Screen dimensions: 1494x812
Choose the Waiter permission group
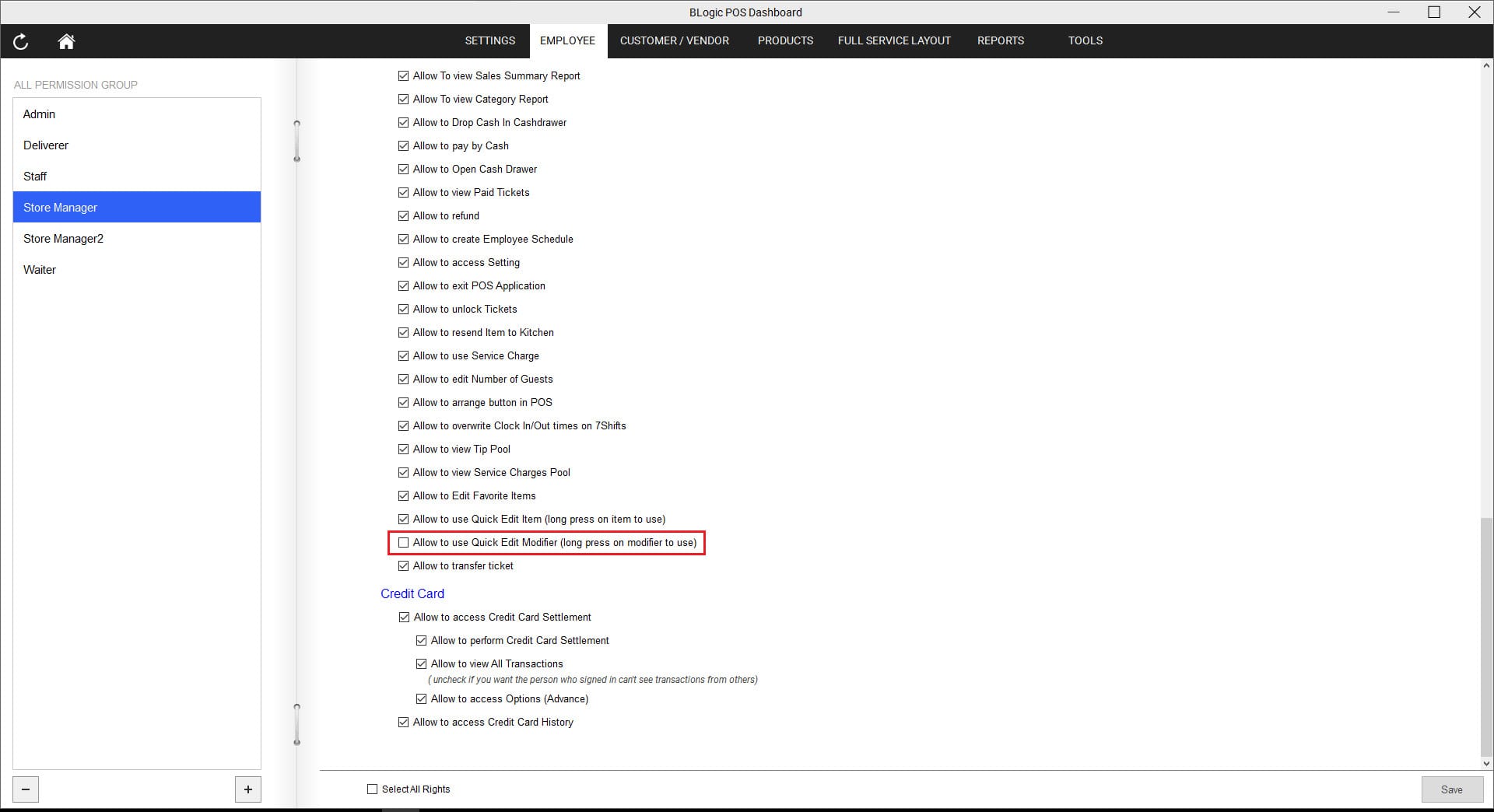pos(40,270)
